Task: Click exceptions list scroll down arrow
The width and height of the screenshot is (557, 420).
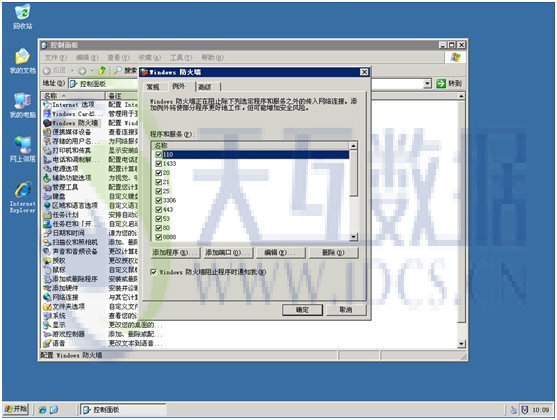Action: pos(353,237)
